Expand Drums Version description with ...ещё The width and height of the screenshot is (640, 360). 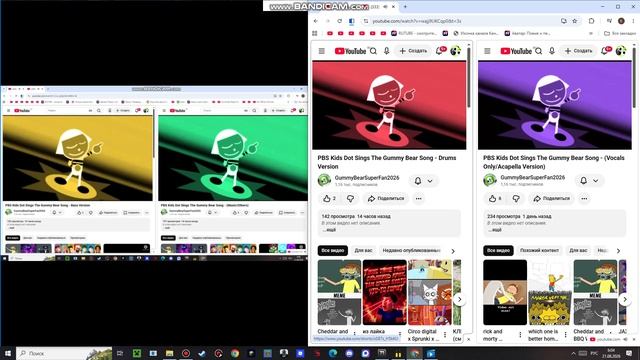329,230
